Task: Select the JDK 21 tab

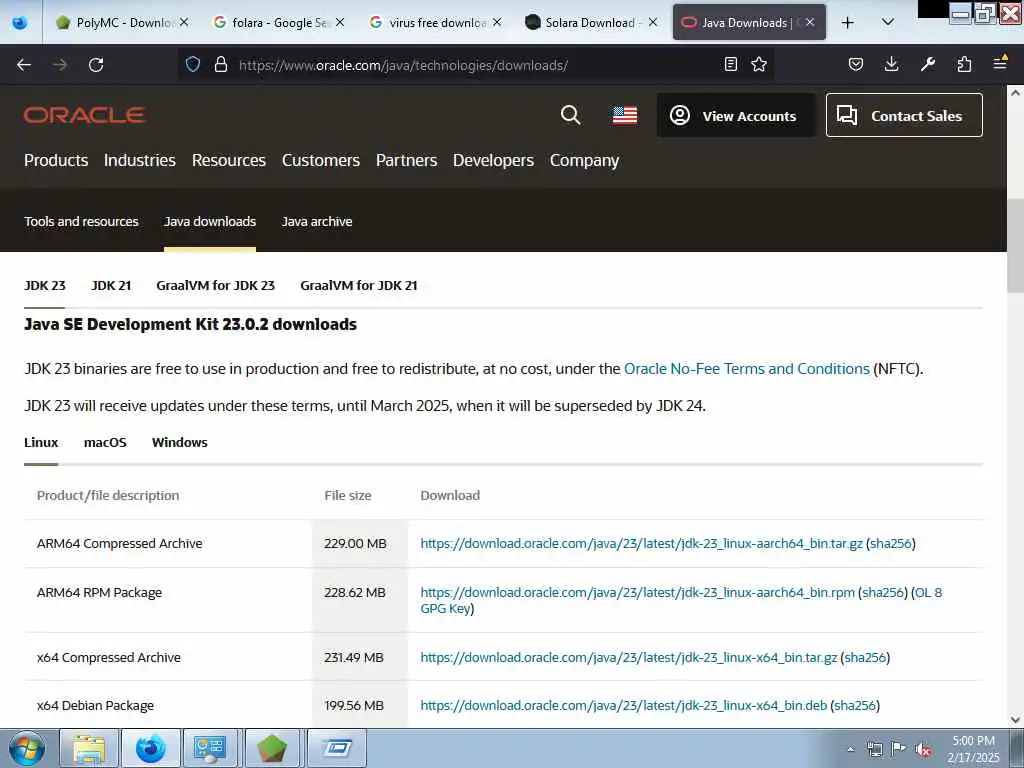Action: (111, 285)
